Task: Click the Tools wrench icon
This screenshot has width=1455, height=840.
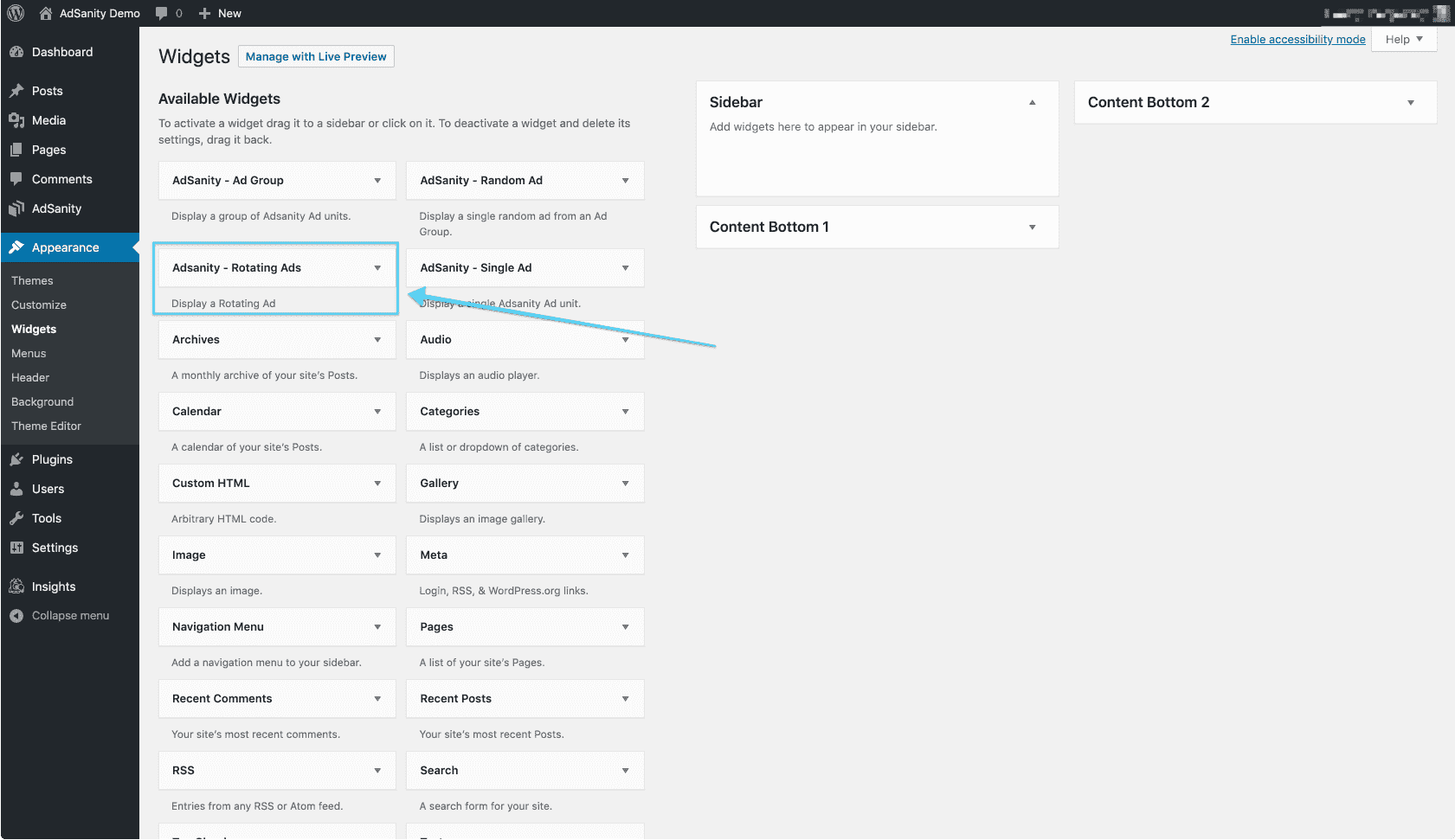Action: 16,518
